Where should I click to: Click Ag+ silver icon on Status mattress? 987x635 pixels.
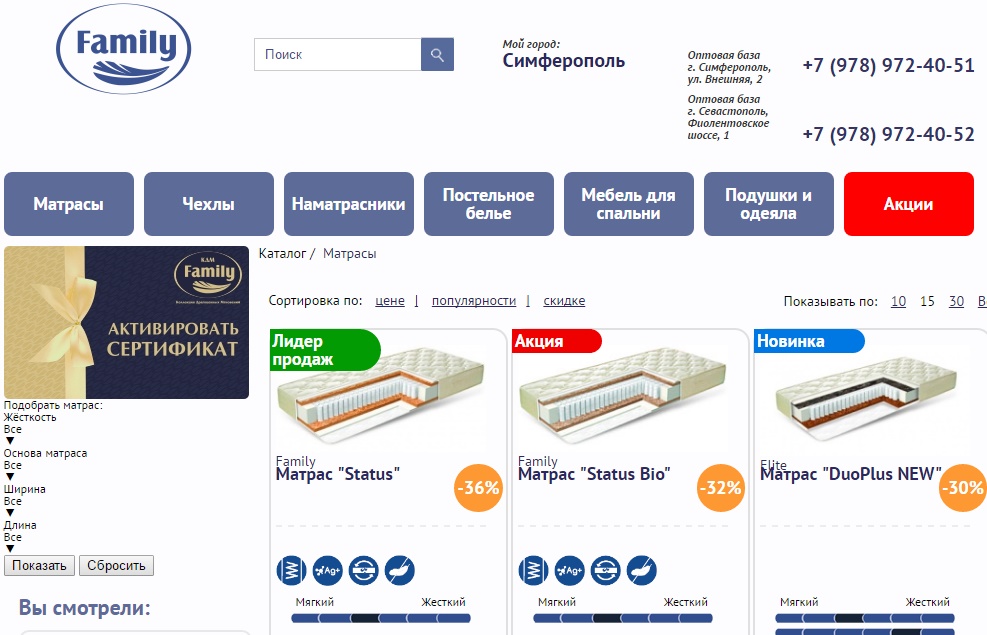pyautogui.click(x=327, y=571)
